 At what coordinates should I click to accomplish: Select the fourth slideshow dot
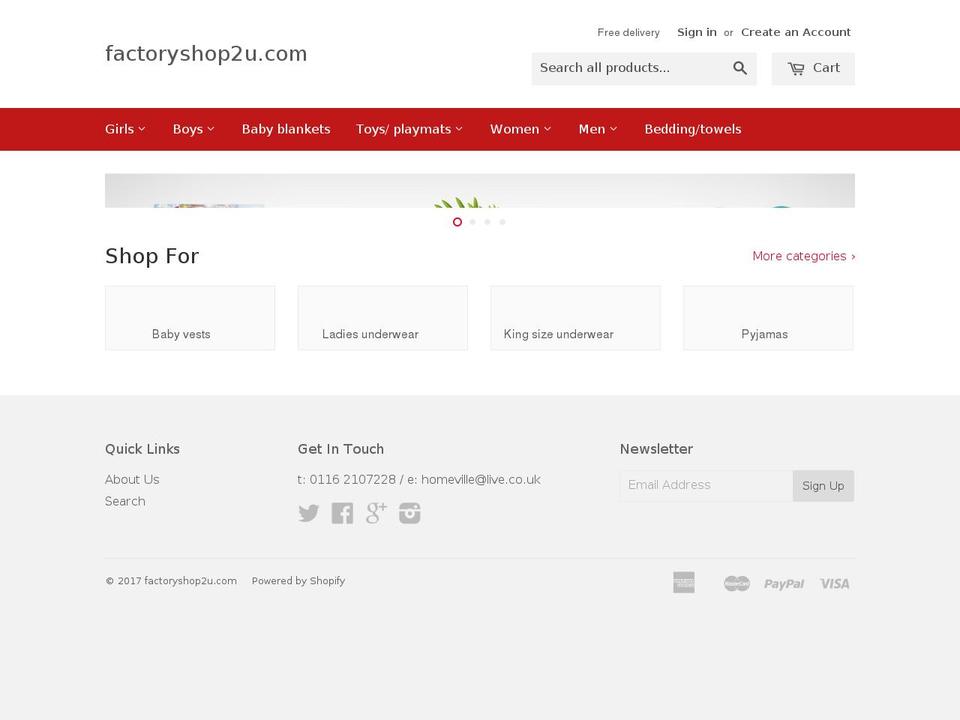pyautogui.click(x=503, y=222)
